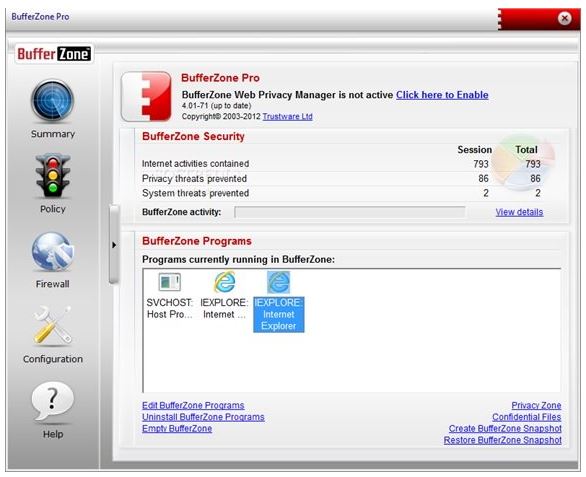
Task: Click the 'SVCHOST: Host Pro...' label
Action: click(x=170, y=308)
